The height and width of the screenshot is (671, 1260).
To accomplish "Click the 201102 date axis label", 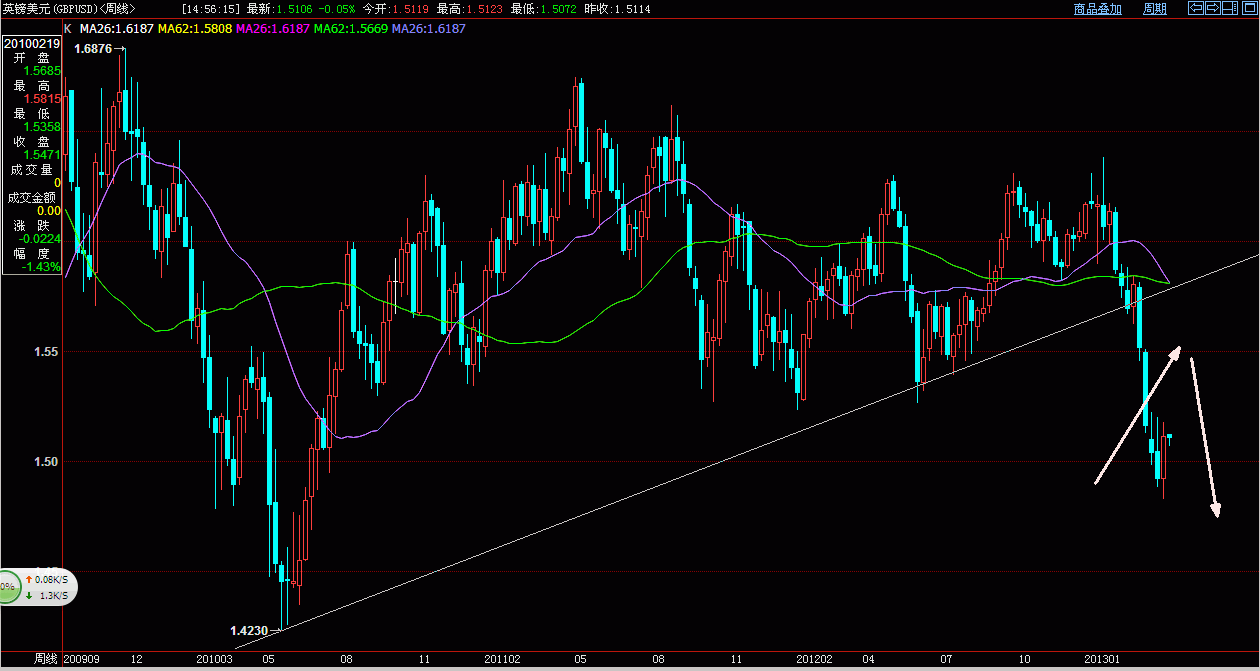I will [x=502, y=660].
